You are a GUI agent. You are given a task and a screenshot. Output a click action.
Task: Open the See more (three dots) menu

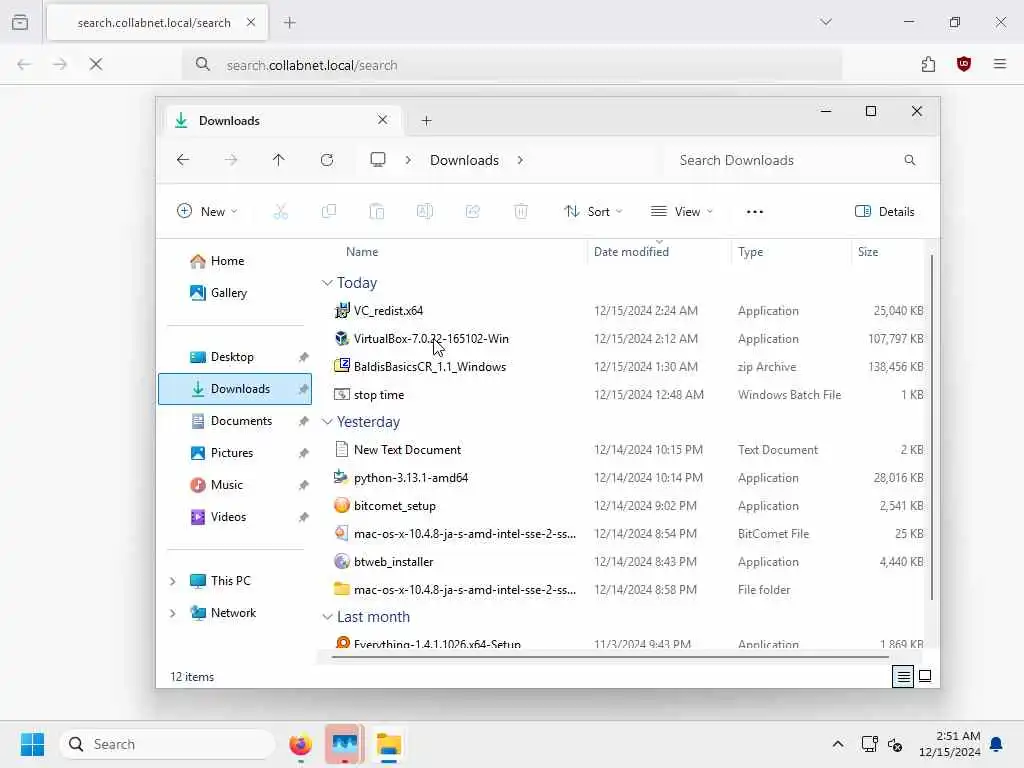755,212
